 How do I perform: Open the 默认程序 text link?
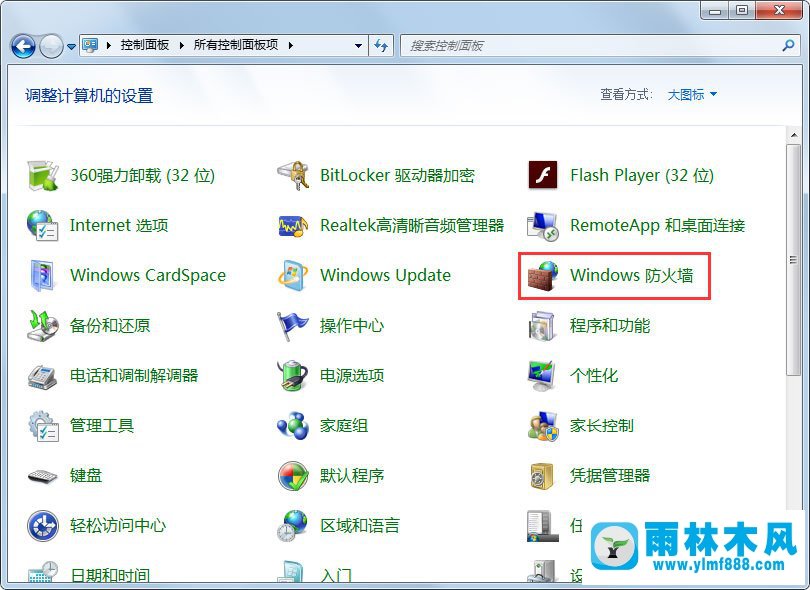tap(352, 476)
